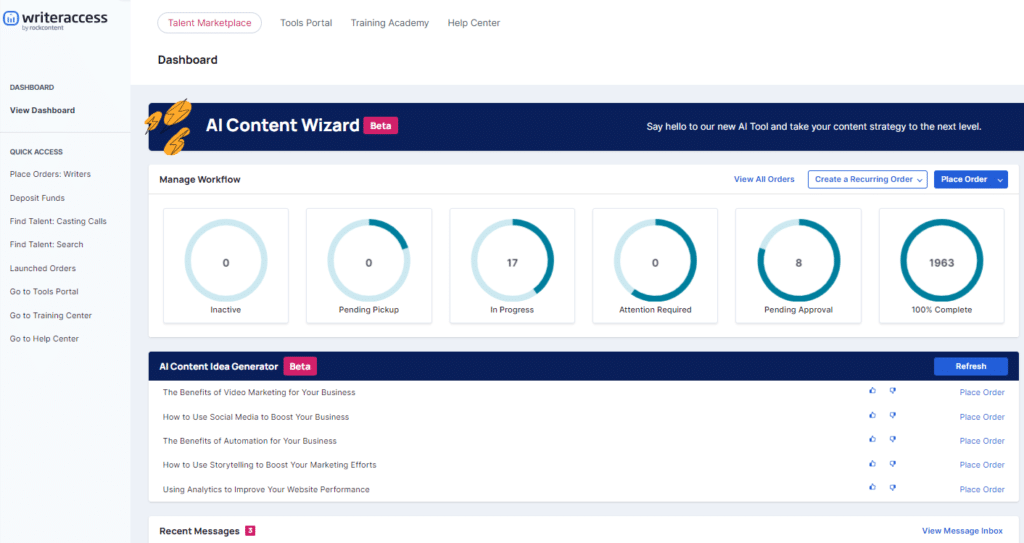This screenshot has height=543, width=1024.
Task: Click the Beta badge on Idea Generator
Action: (300, 367)
